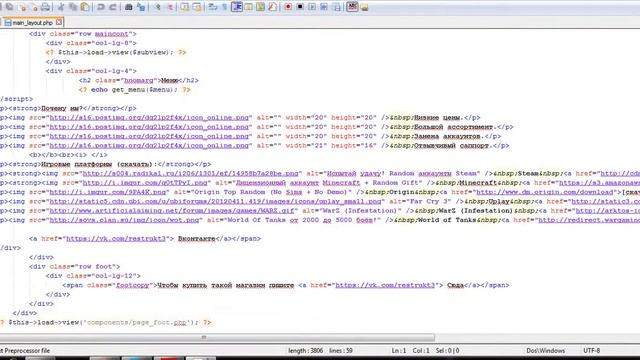The width and height of the screenshot is (640, 360).
Task: Click 'Sel : 0 | 0' status entry
Action: (x=447, y=351)
